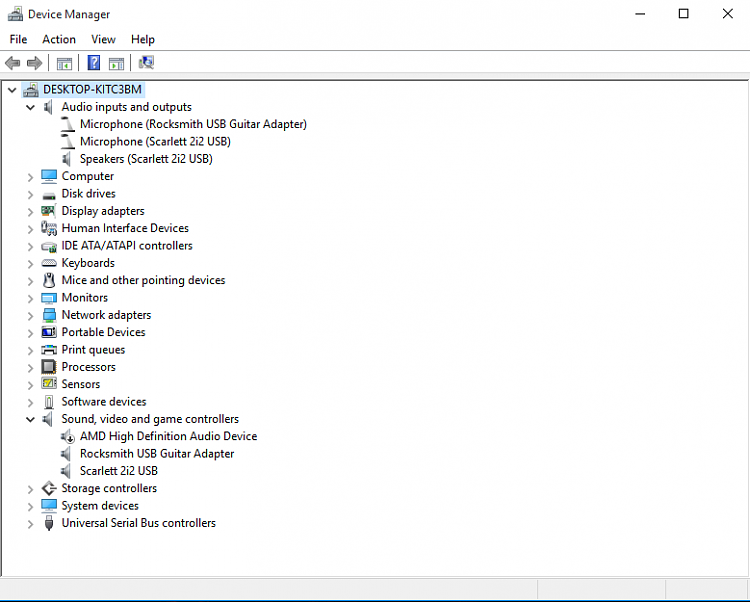Click the Back arrow toolbar icon
This screenshot has height=602, width=750.
tap(12, 63)
